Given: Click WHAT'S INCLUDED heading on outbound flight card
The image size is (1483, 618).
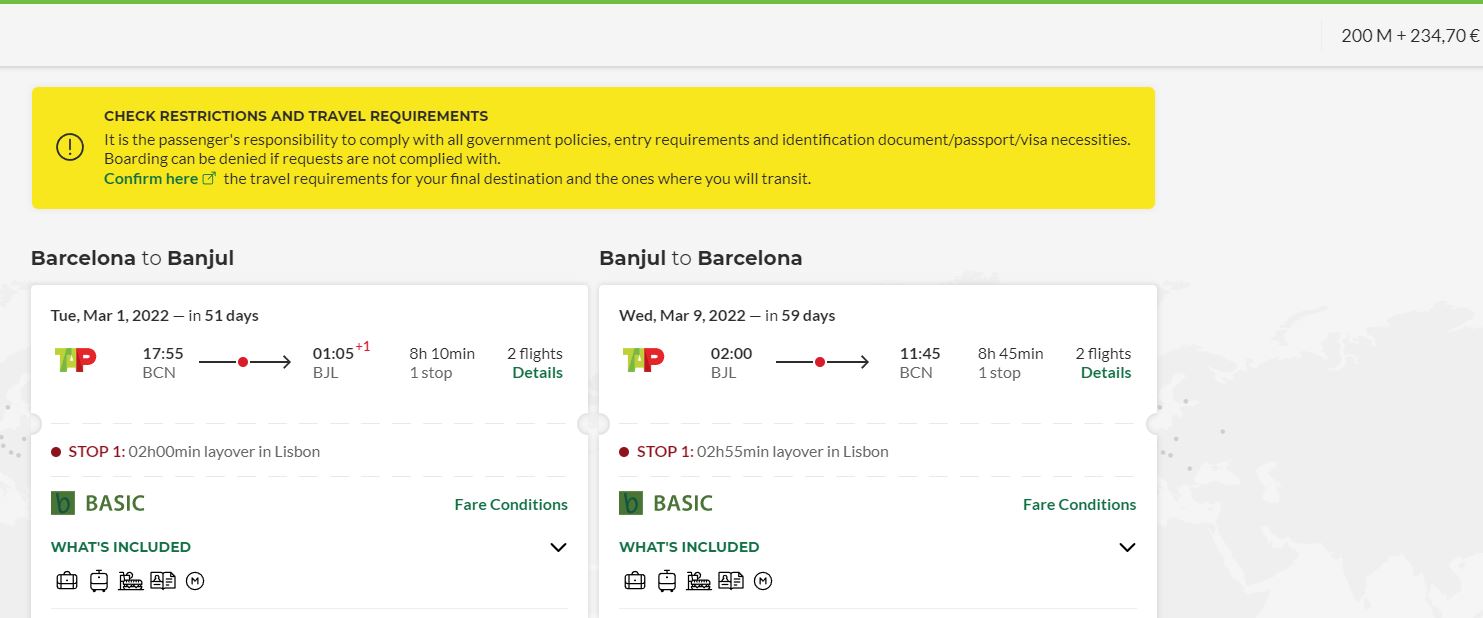Looking at the screenshot, I should point(121,547).
